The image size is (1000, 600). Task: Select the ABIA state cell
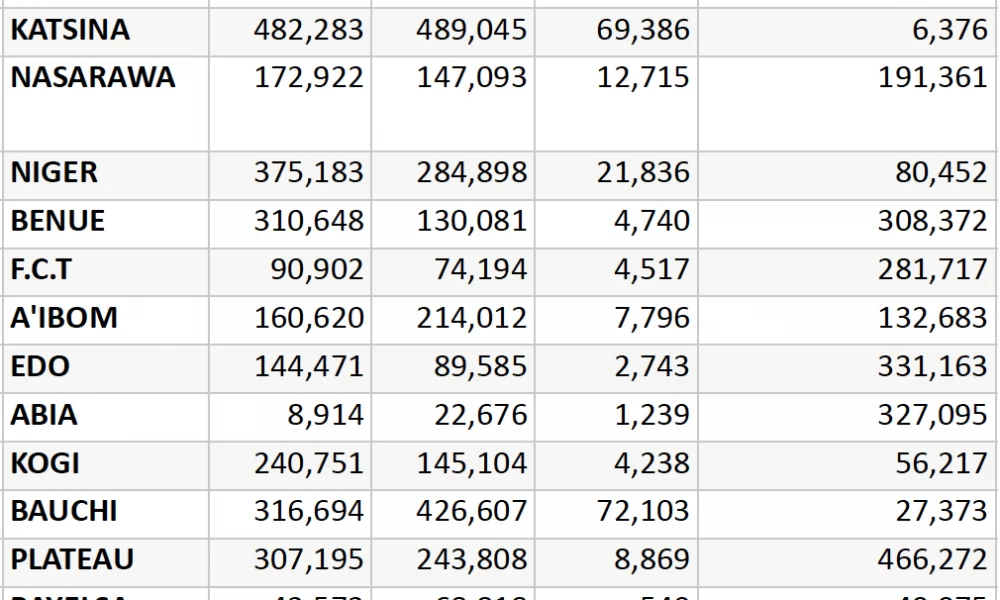click(x=44, y=415)
